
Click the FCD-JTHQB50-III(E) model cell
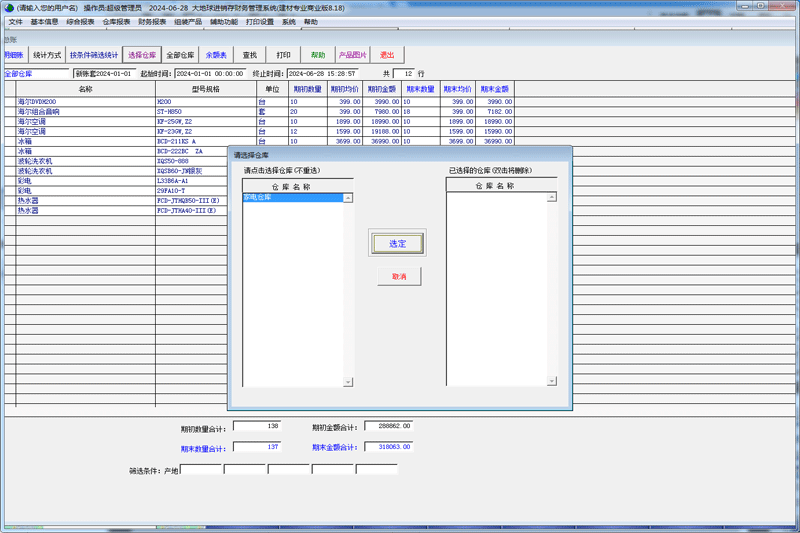click(192, 200)
